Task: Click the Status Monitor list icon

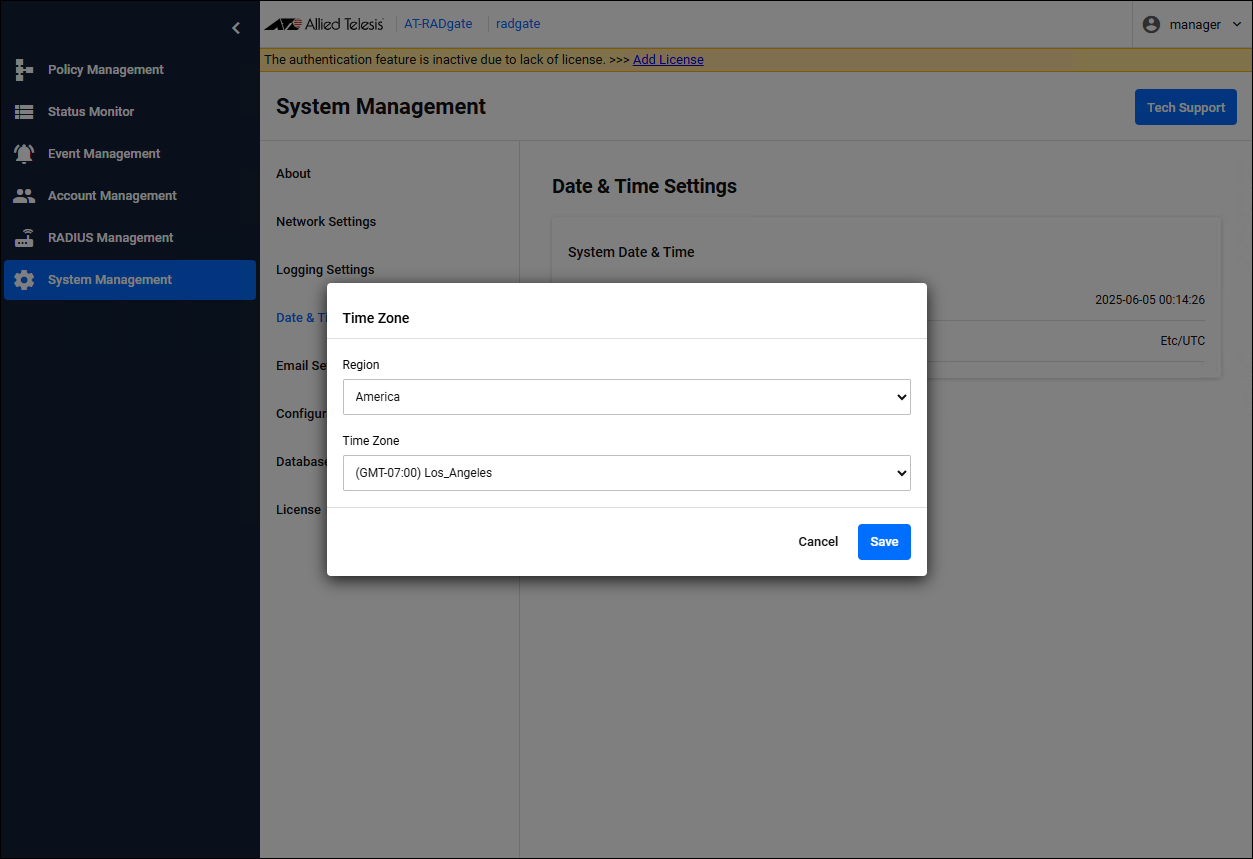Action: [x=24, y=112]
